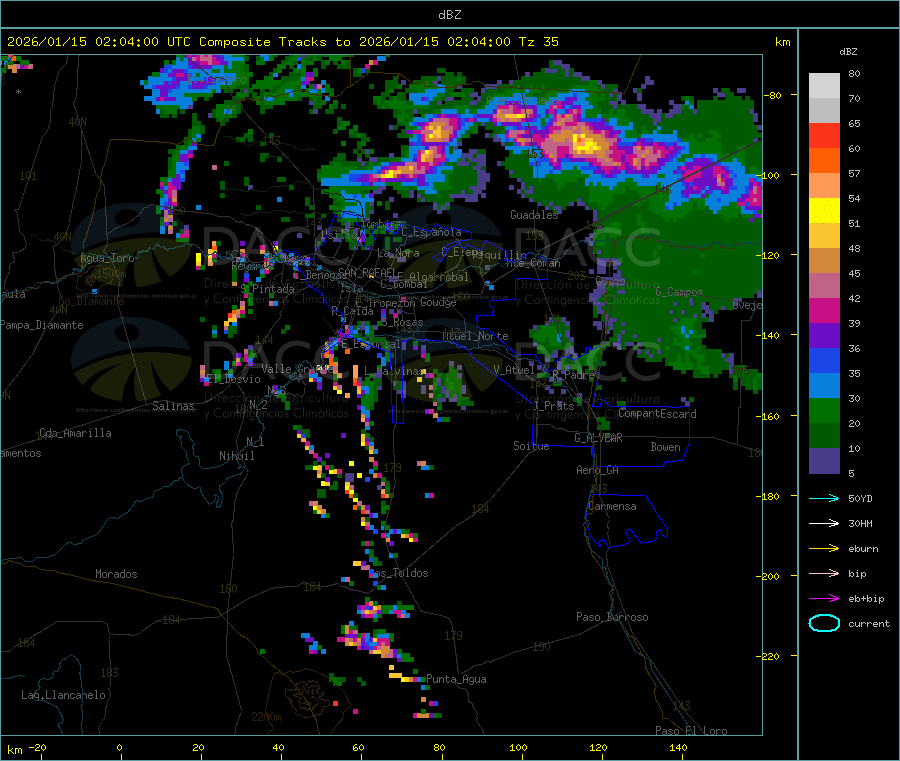The image size is (900, 761).
Task: Click the 'Morados' map label
Action: coord(116,574)
